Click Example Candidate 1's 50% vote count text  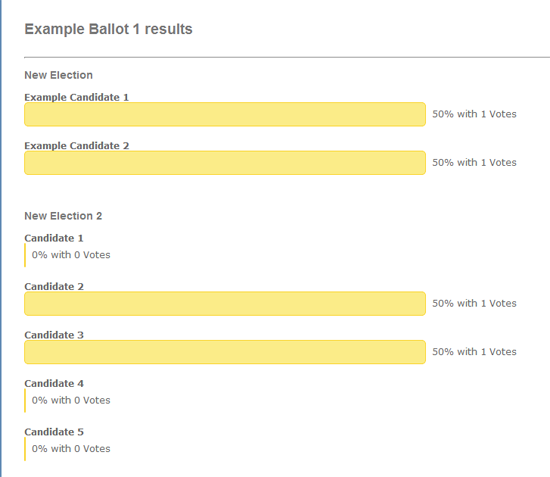click(x=474, y=114)
